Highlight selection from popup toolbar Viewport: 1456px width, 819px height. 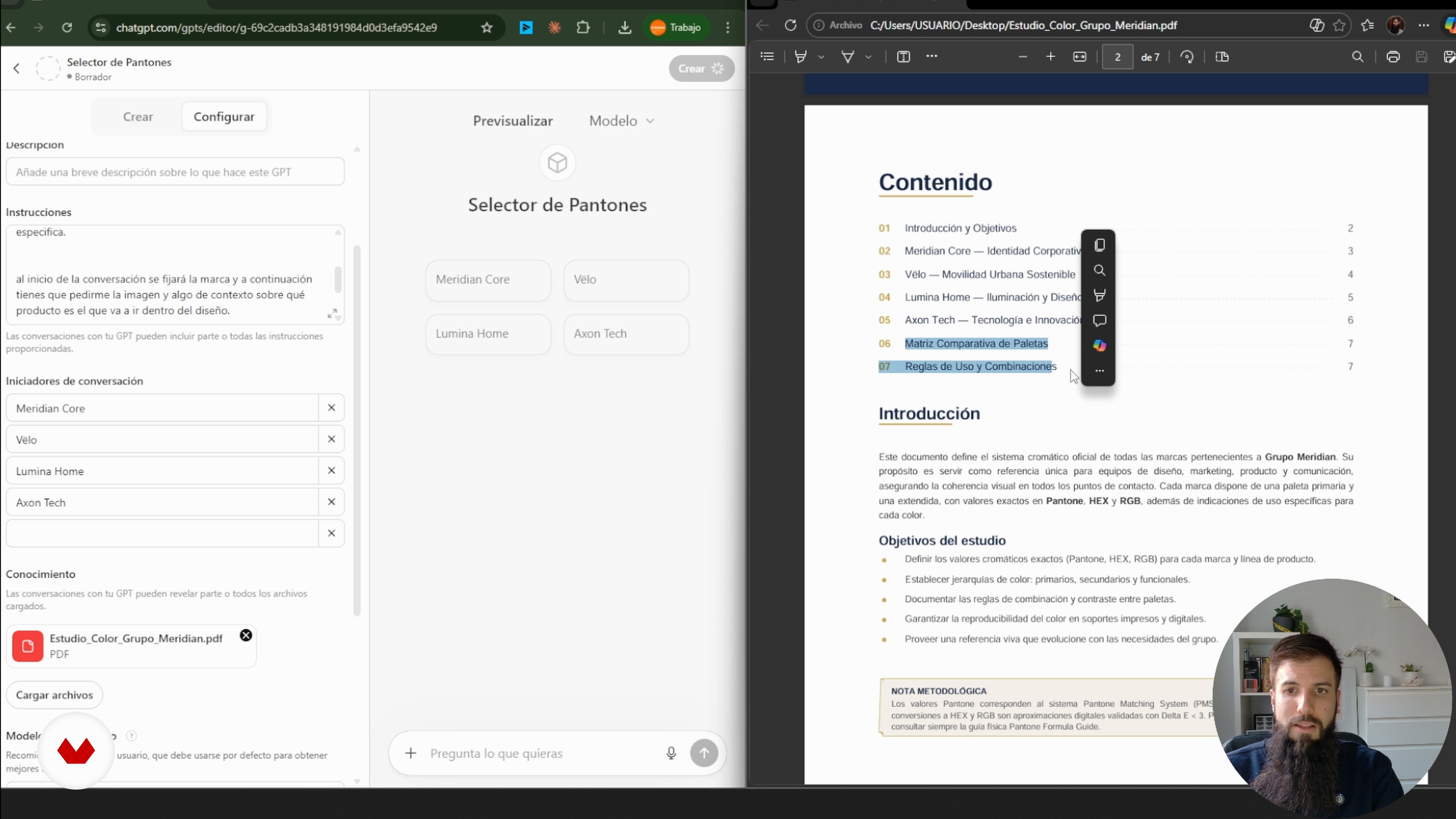(x=1099, y=295)
